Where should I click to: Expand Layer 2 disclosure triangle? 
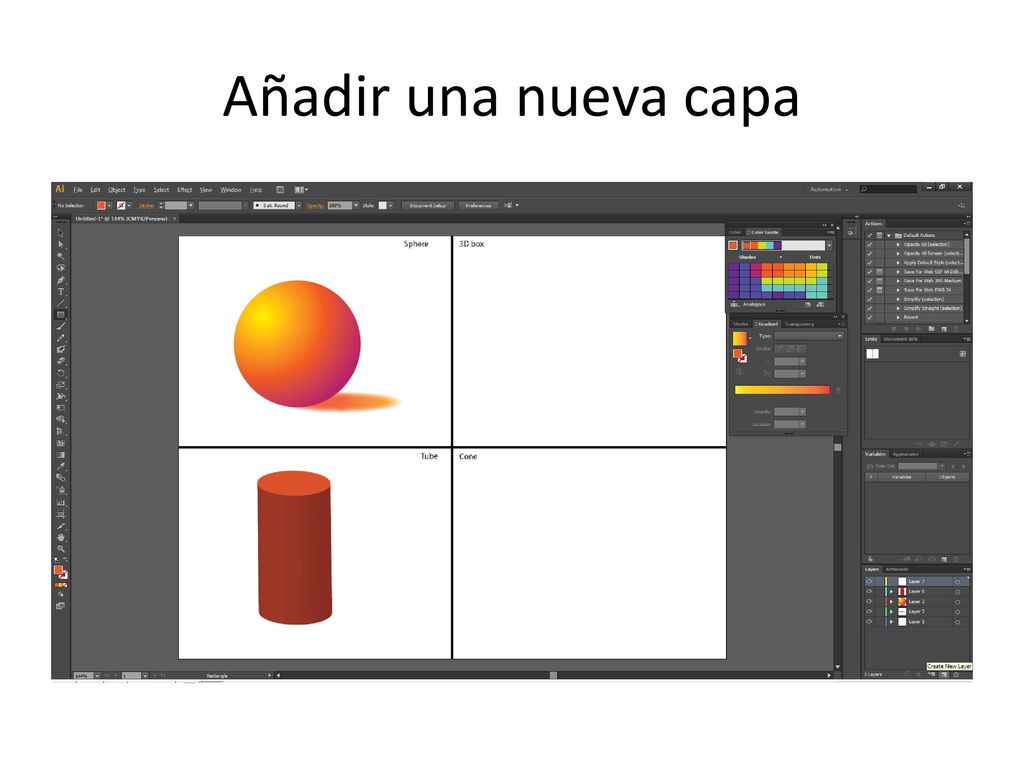coord(891,601)
